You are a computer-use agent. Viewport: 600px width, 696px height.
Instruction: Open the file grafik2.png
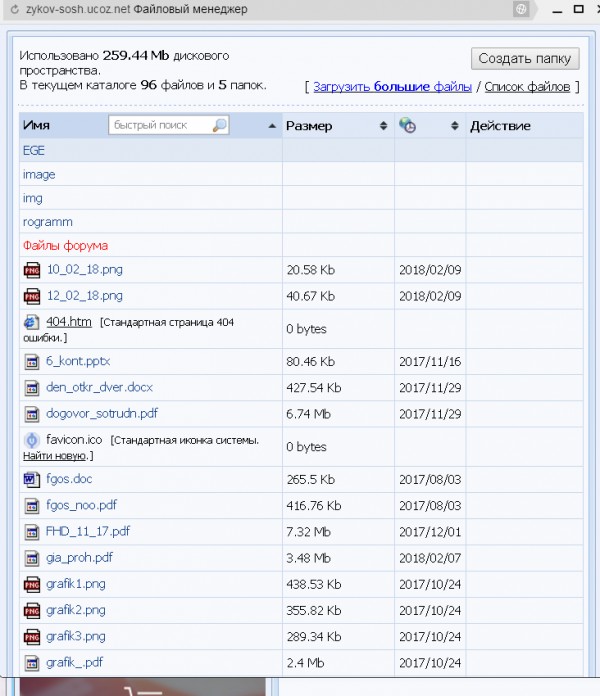coord(76,610)
